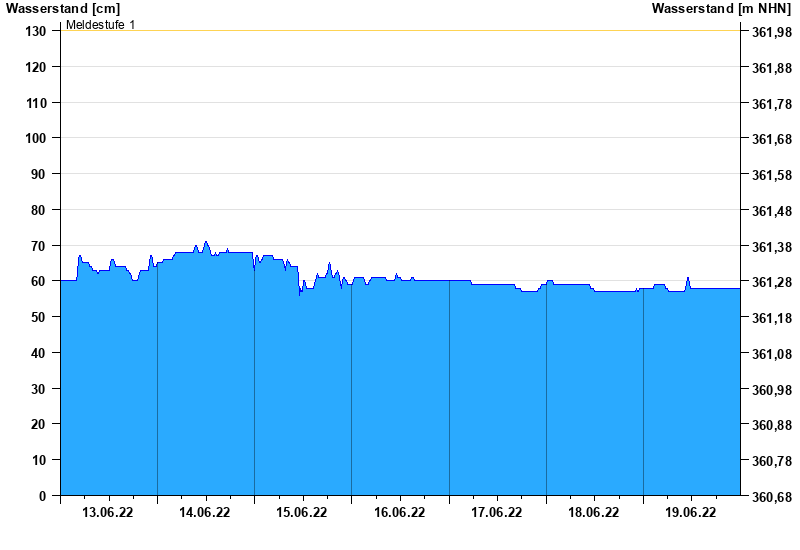Click the Wasserstand [m NHN] axis title

tap(721, 9)
